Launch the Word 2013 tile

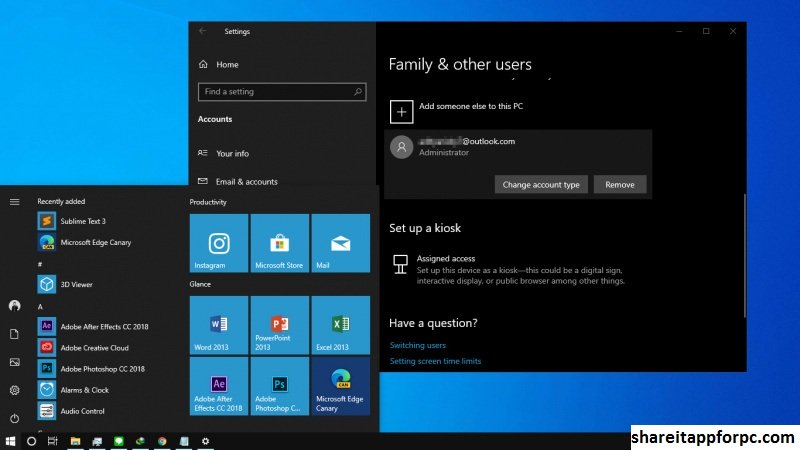218,325
